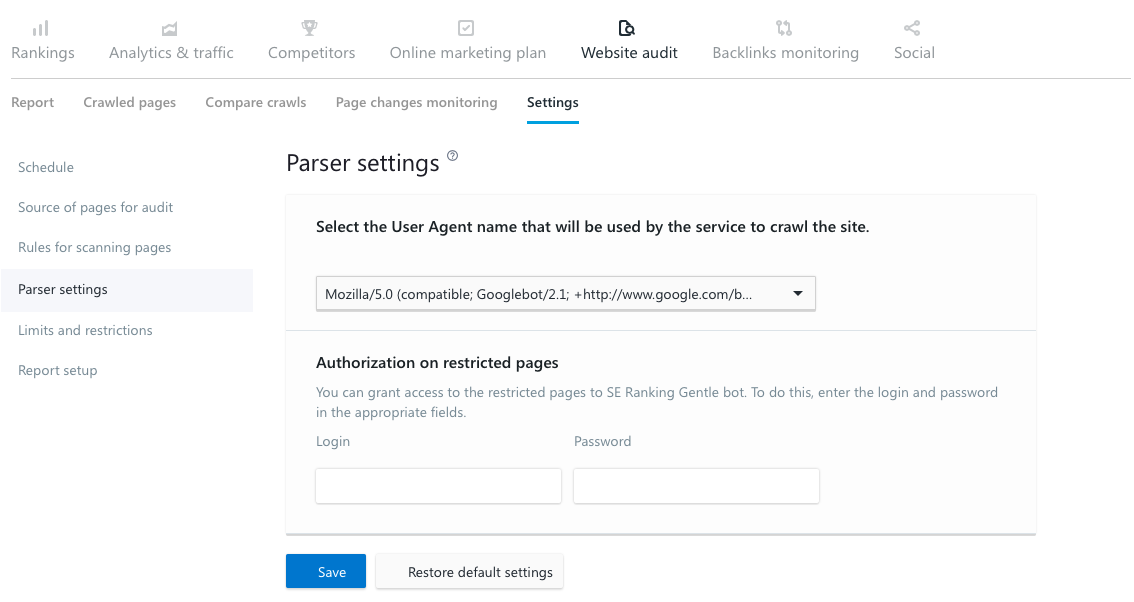Open the help icon beside Parser settings
The image size is (1134, 602).
[x=453, y=156]
